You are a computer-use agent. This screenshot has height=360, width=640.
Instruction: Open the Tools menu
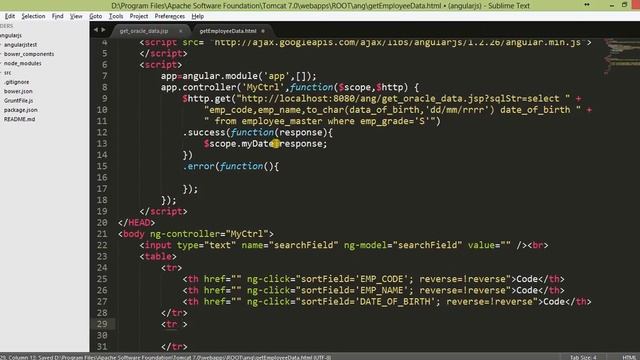(x=116, y=16)
